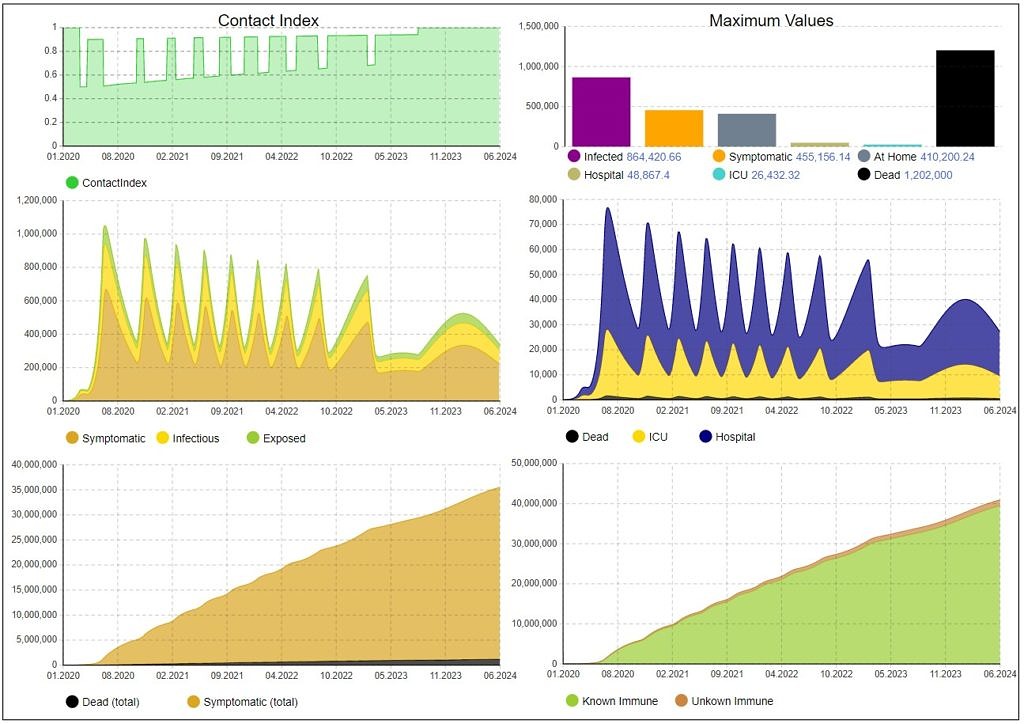Click the Maximum Values chart title
This screenshot has height=724, width=1024.
tap(771, 21)
